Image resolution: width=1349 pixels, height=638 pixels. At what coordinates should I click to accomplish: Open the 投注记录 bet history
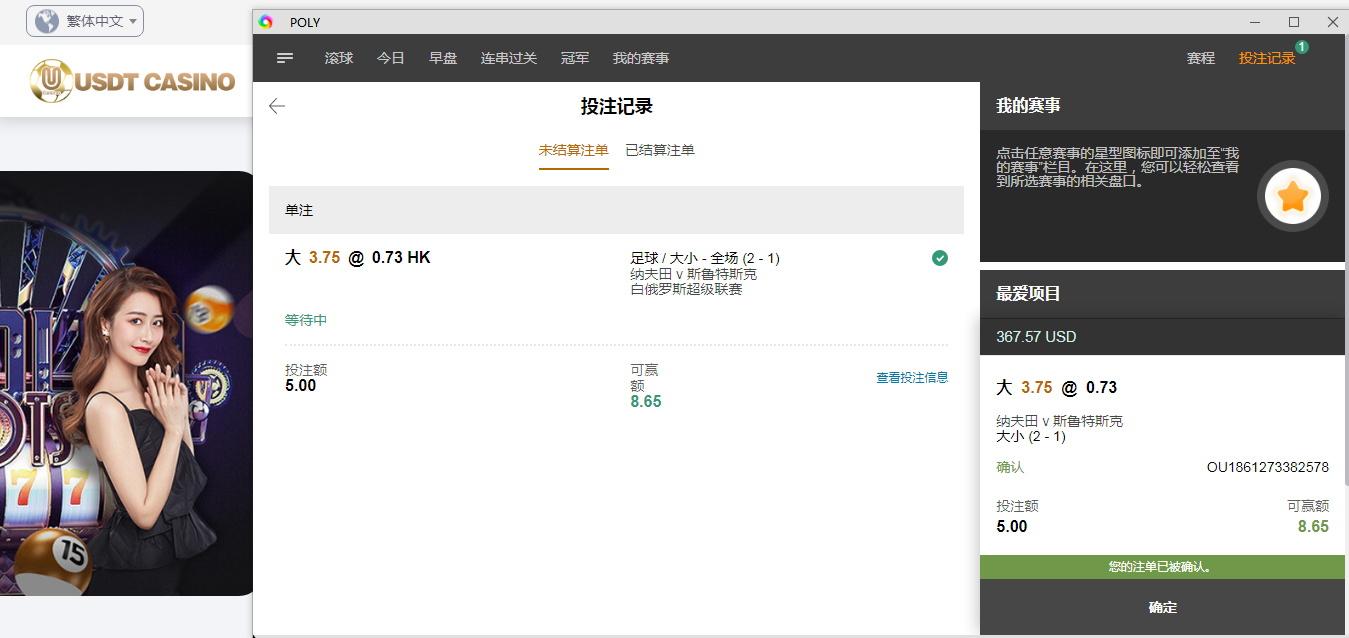pyautogui.click(x=1266, y=58)
